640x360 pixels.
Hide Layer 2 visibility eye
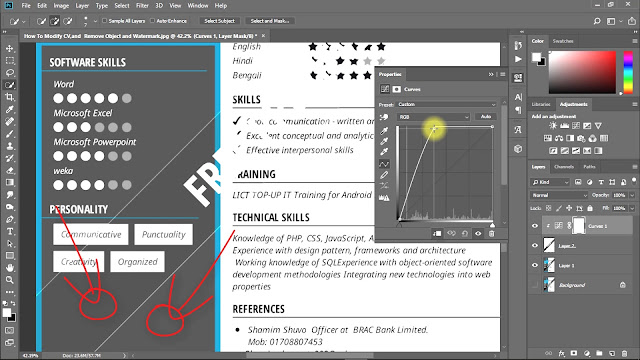click(535, 246)
